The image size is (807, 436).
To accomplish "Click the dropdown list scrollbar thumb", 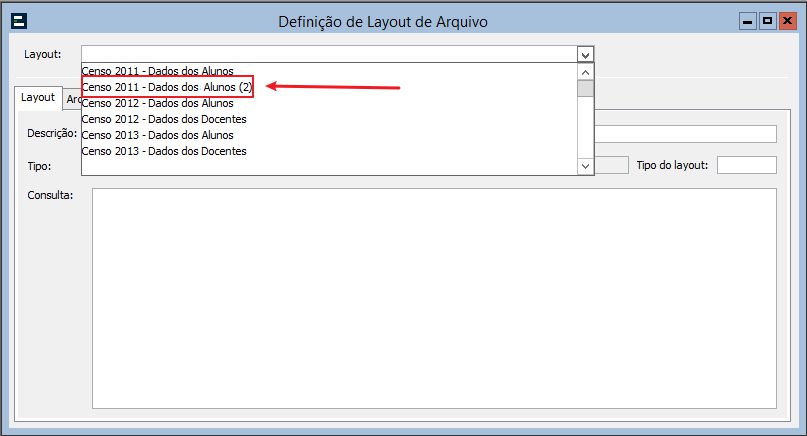I will click(x=585, y=89).
